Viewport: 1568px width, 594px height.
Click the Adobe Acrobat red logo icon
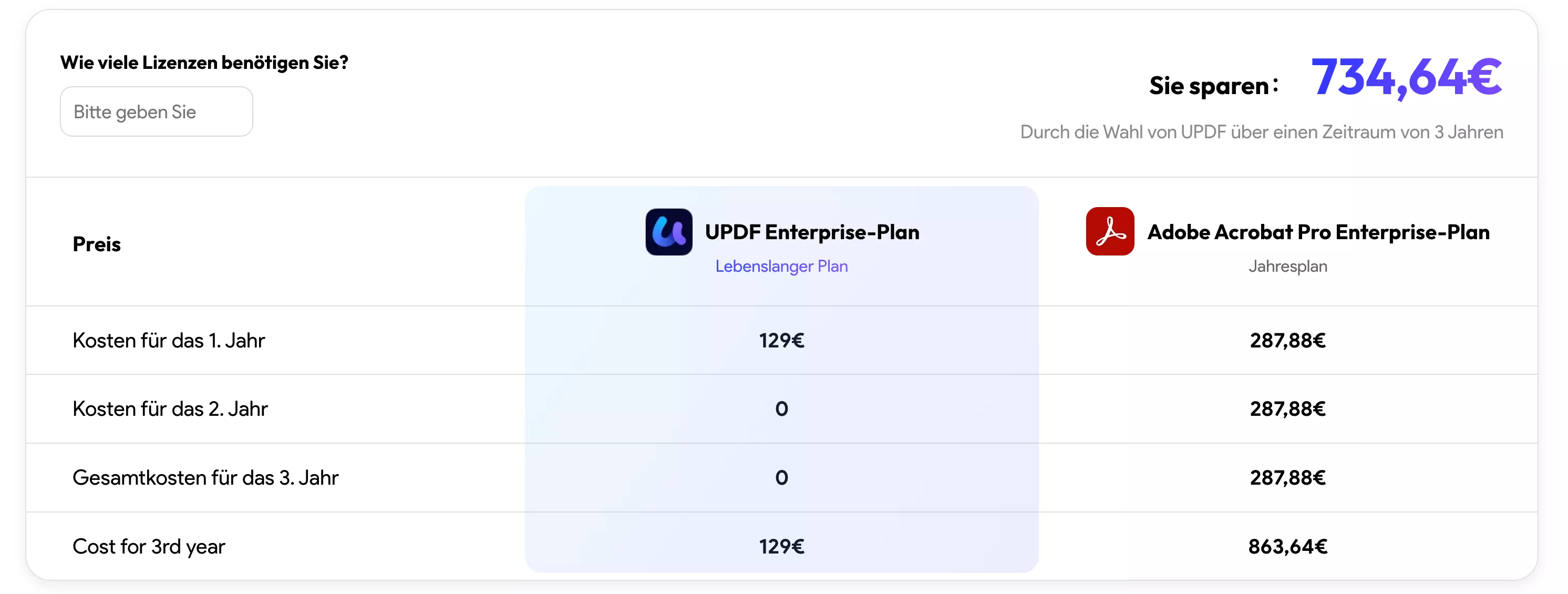[1110, 232]
